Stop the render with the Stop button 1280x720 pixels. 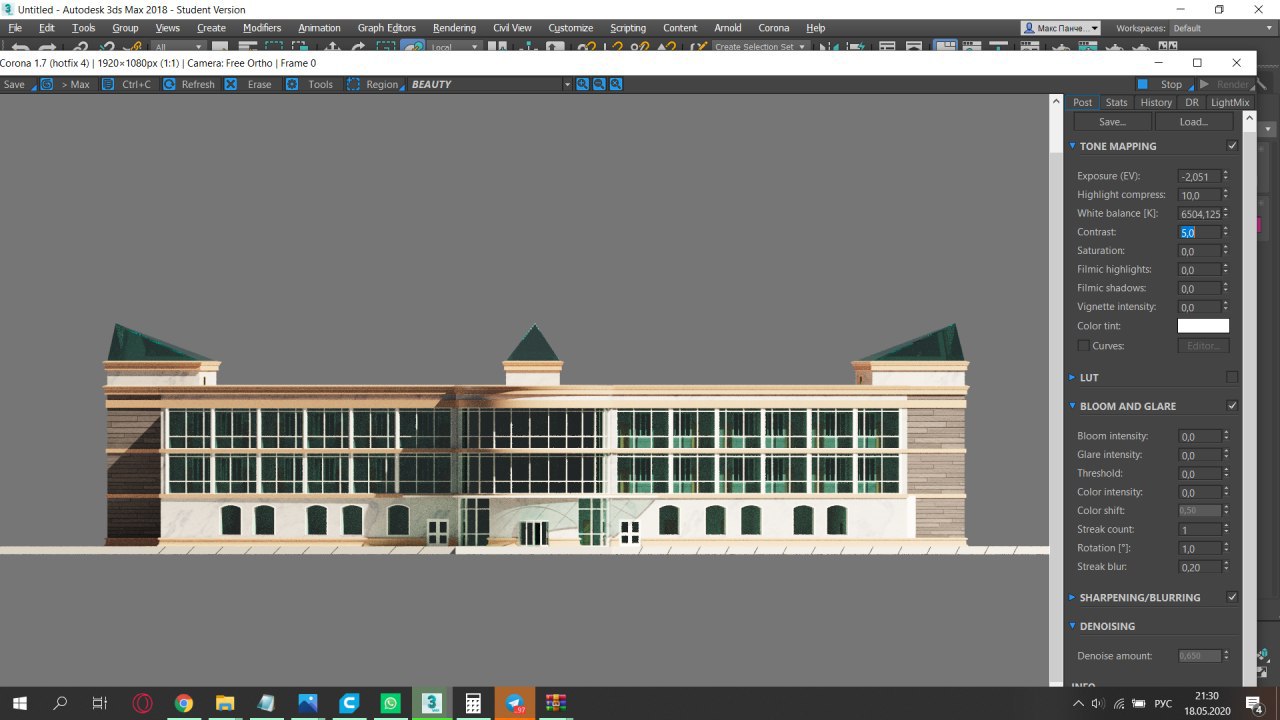coord(1161,84)
